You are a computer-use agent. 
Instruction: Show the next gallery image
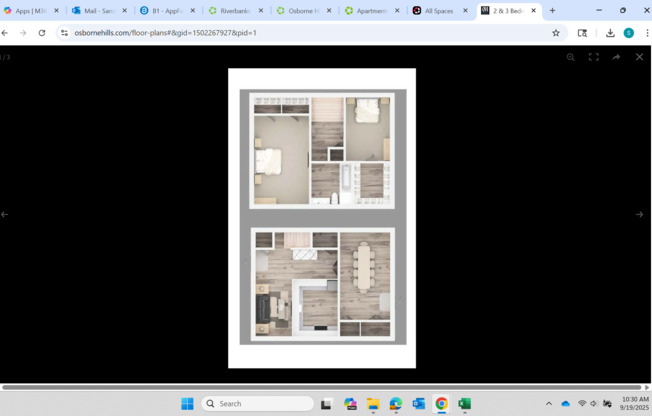coord(640,215)
